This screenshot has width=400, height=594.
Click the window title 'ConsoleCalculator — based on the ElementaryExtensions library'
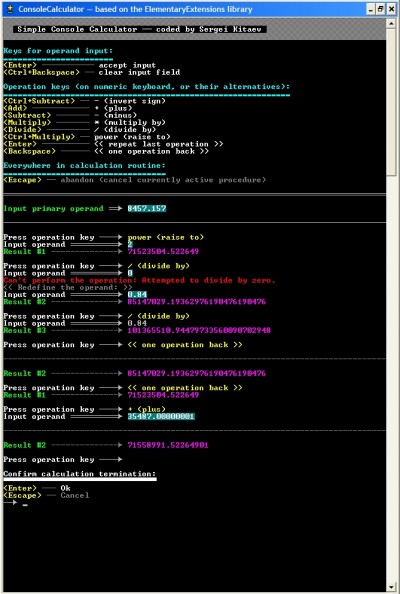tap(135, 9)
